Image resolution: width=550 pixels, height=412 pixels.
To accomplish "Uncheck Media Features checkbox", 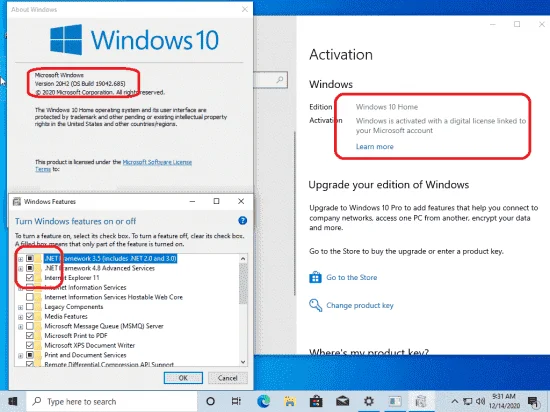I will [30, 316].
